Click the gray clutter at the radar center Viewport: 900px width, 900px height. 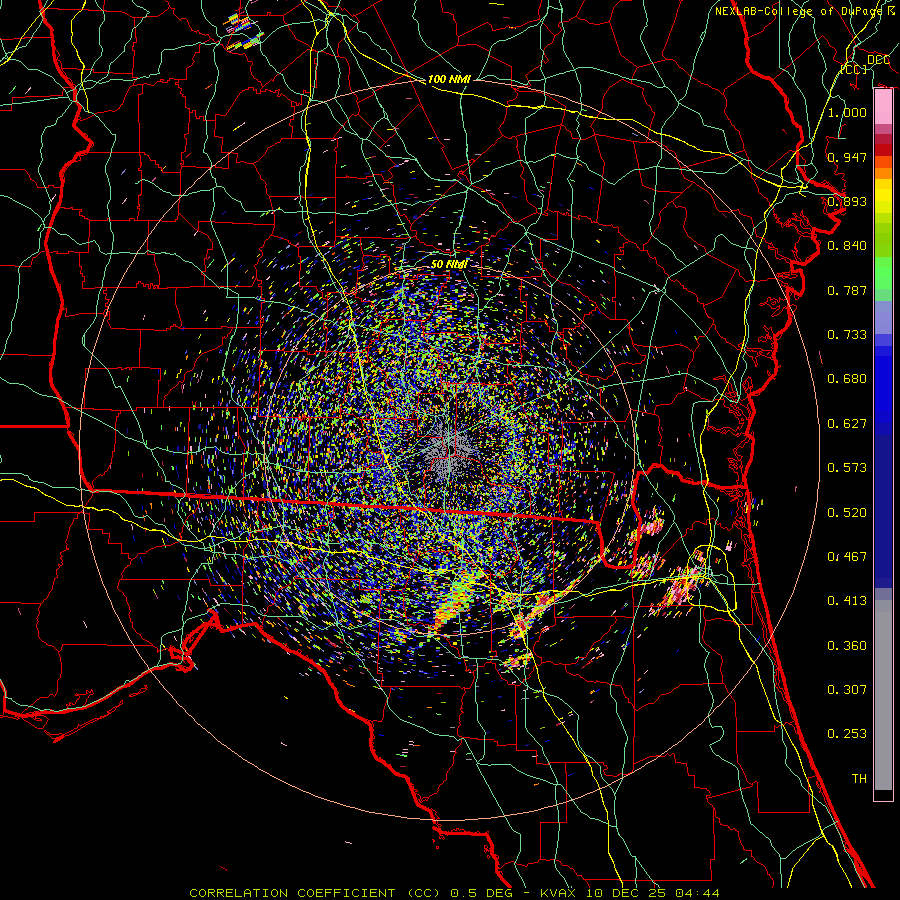click(x=449, y=449)
